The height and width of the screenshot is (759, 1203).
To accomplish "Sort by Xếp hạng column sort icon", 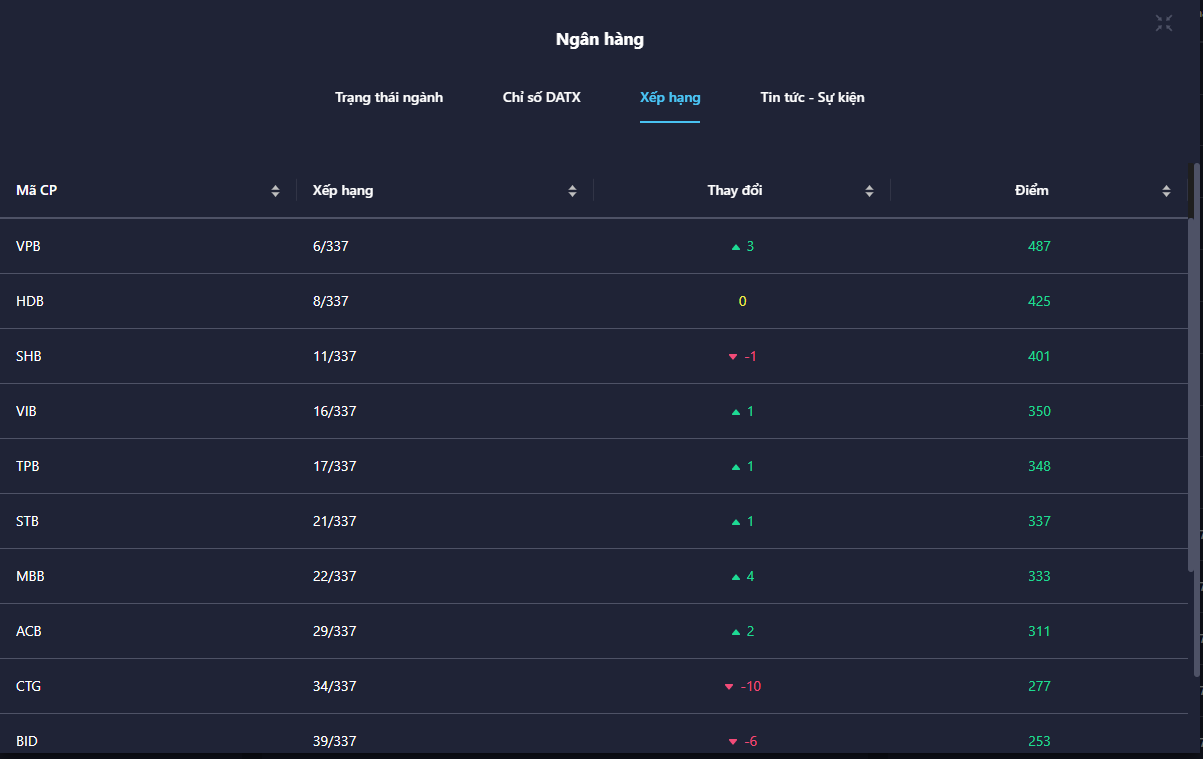I will [x=572, y=191].
